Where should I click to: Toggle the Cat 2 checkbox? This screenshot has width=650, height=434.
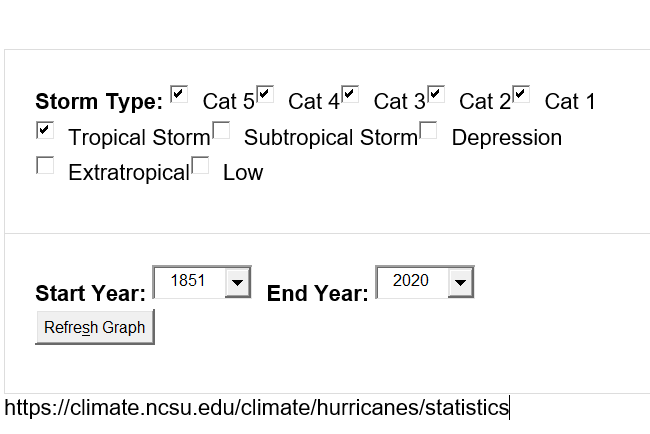(436, 94)
